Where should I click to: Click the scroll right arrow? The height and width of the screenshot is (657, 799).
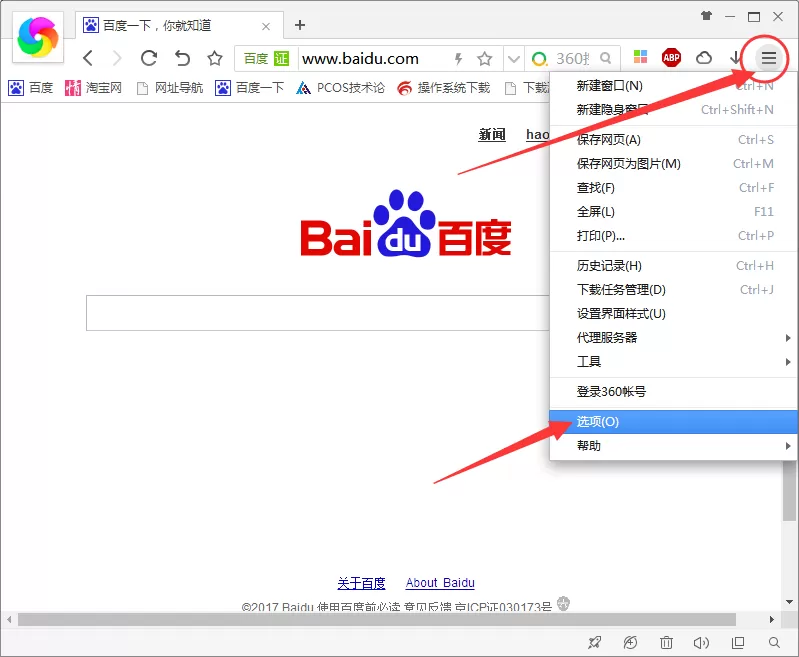click(771, 619)
